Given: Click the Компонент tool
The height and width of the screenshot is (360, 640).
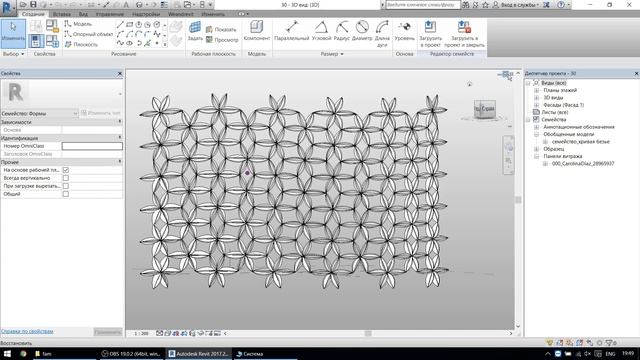Looking at the screenshot, I should tap(257, 31).
